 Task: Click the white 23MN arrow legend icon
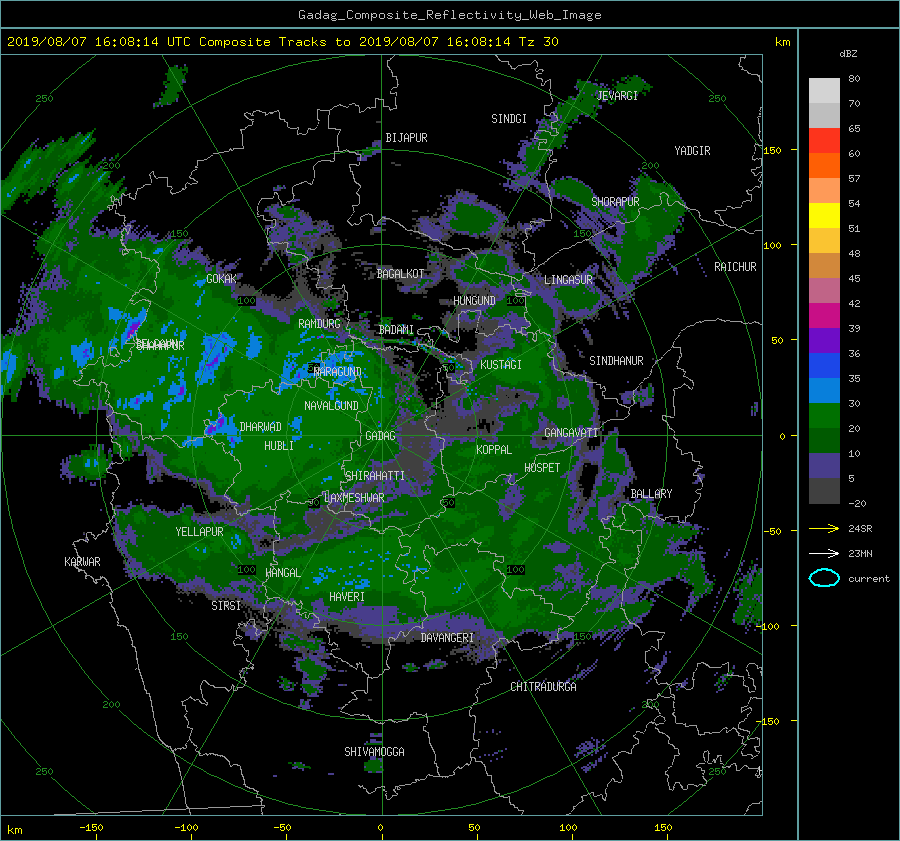point(824,553)
